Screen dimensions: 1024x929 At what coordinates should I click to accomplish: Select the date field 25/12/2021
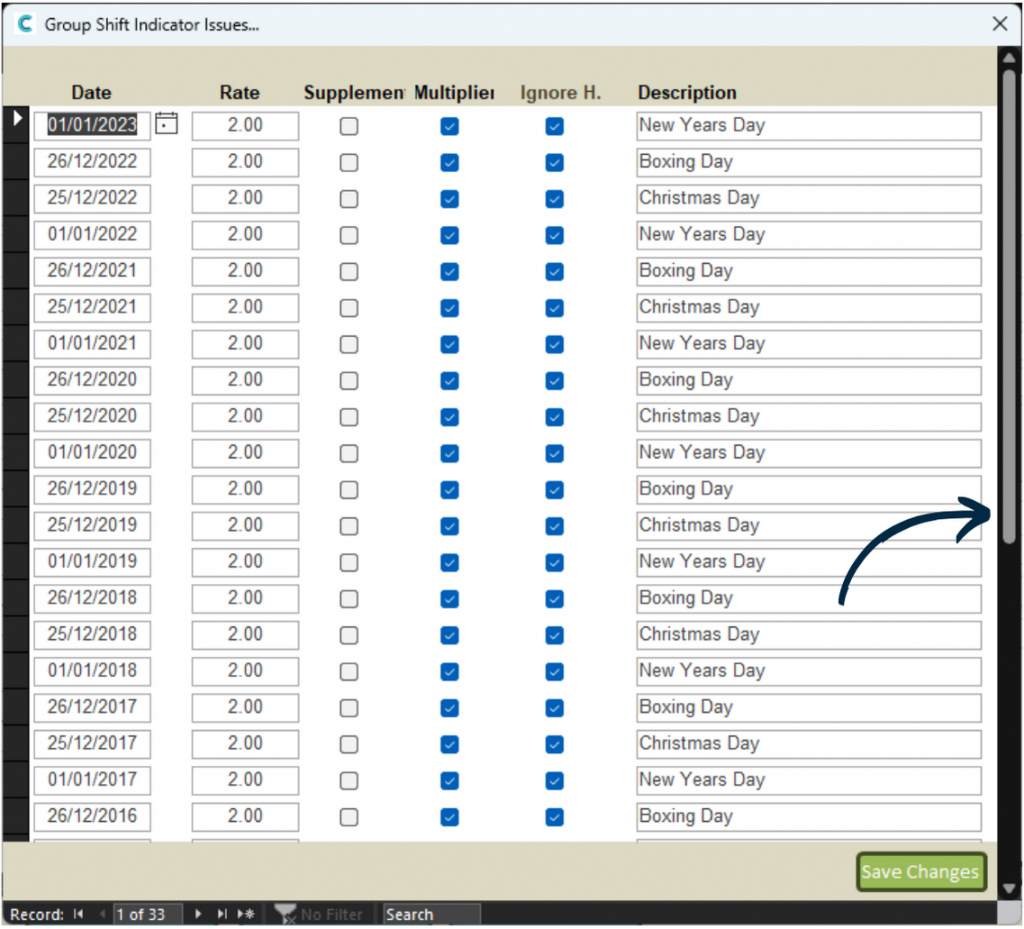92,307
